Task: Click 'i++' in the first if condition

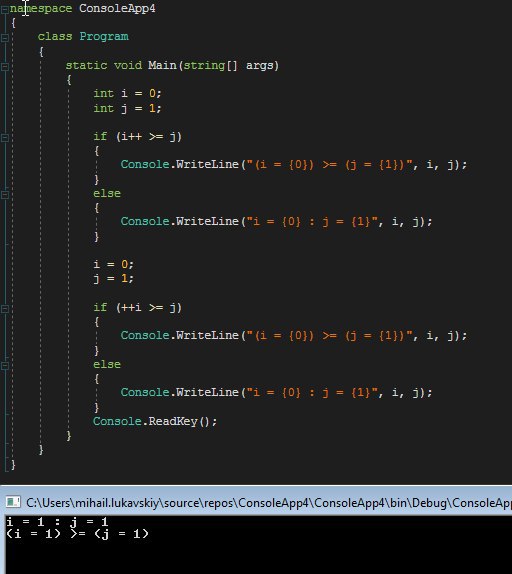Action: tap(131, 137)
